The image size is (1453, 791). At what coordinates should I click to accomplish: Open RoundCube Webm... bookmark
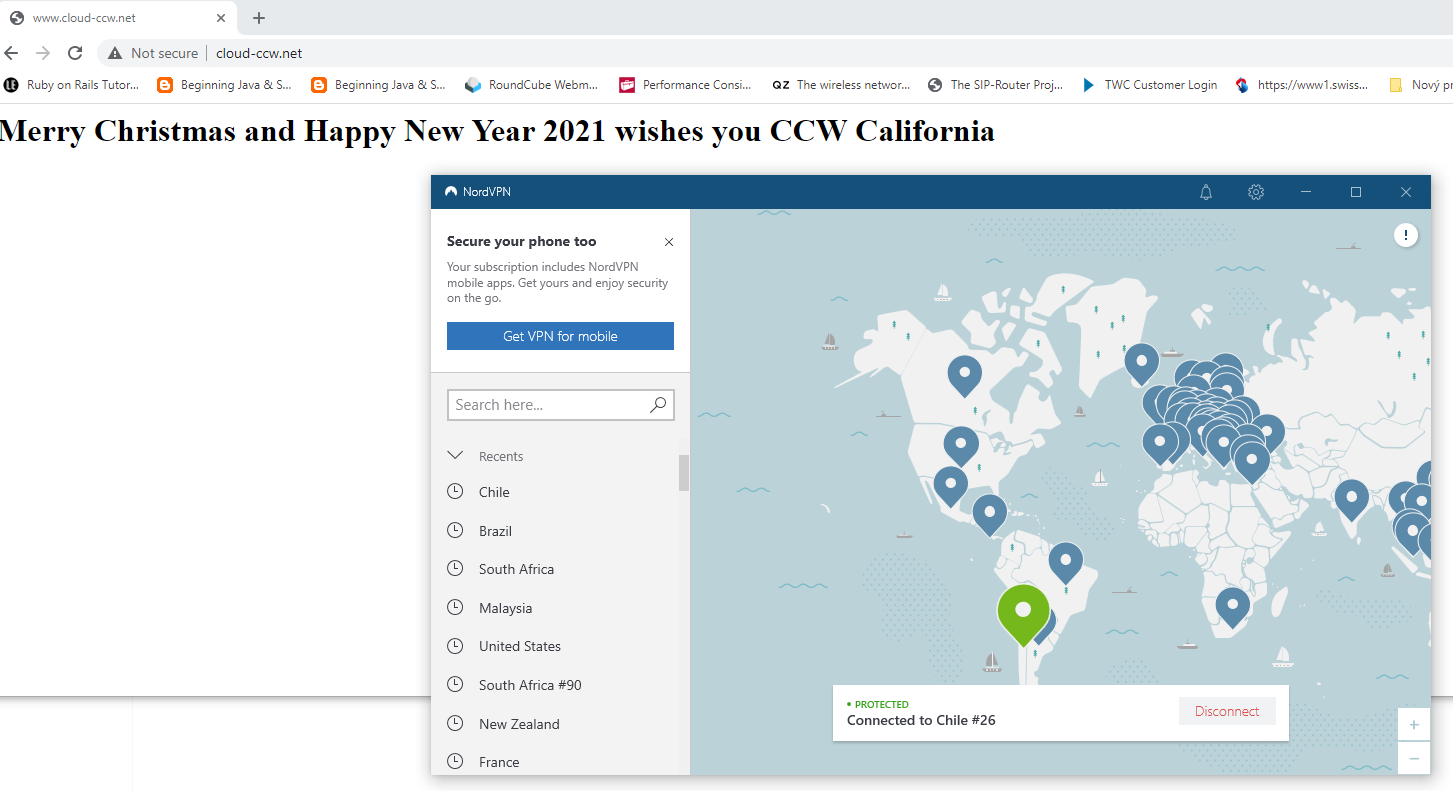pyautogui.click(x=532, y=85)
